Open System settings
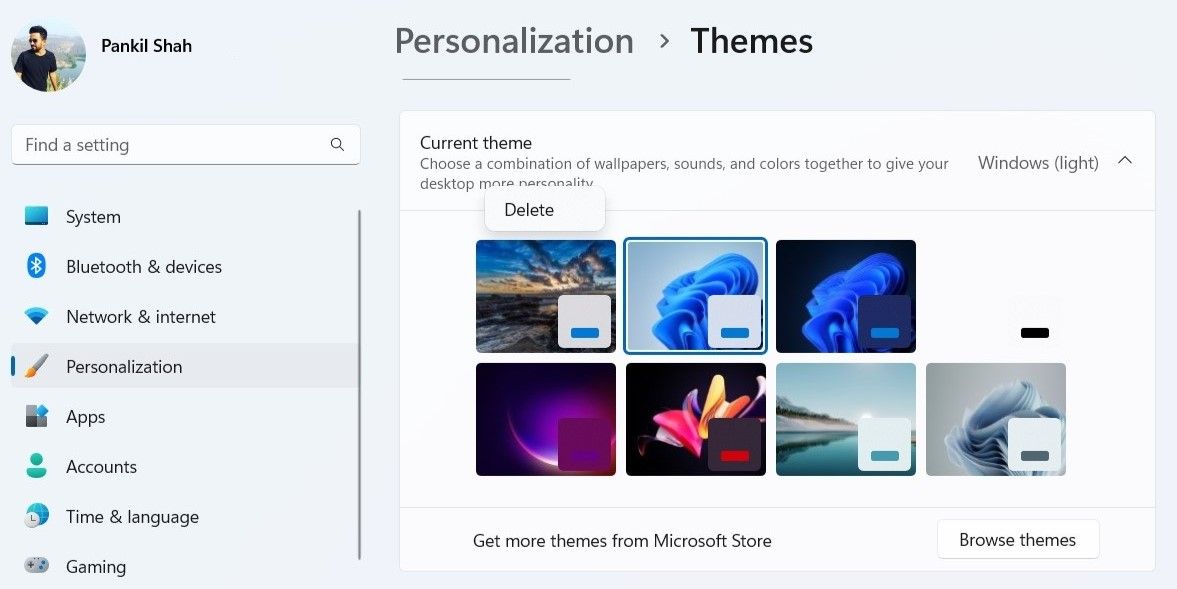The image size is (1177, 589). point(184,217)
